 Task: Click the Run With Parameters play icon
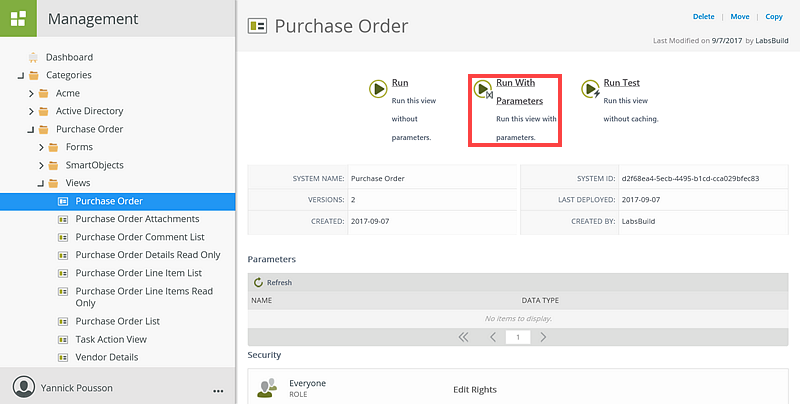click(x=483, y=89)
